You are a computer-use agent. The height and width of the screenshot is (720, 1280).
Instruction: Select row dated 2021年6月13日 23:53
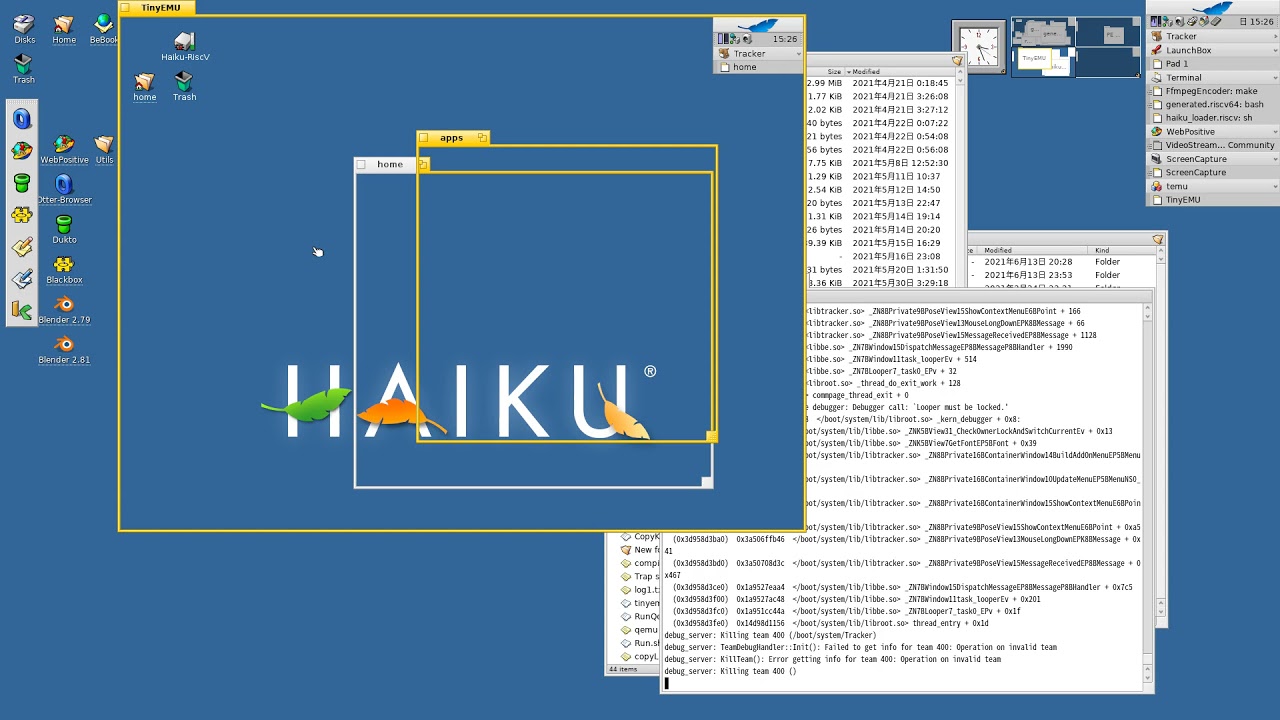(x=1060, y=275)
